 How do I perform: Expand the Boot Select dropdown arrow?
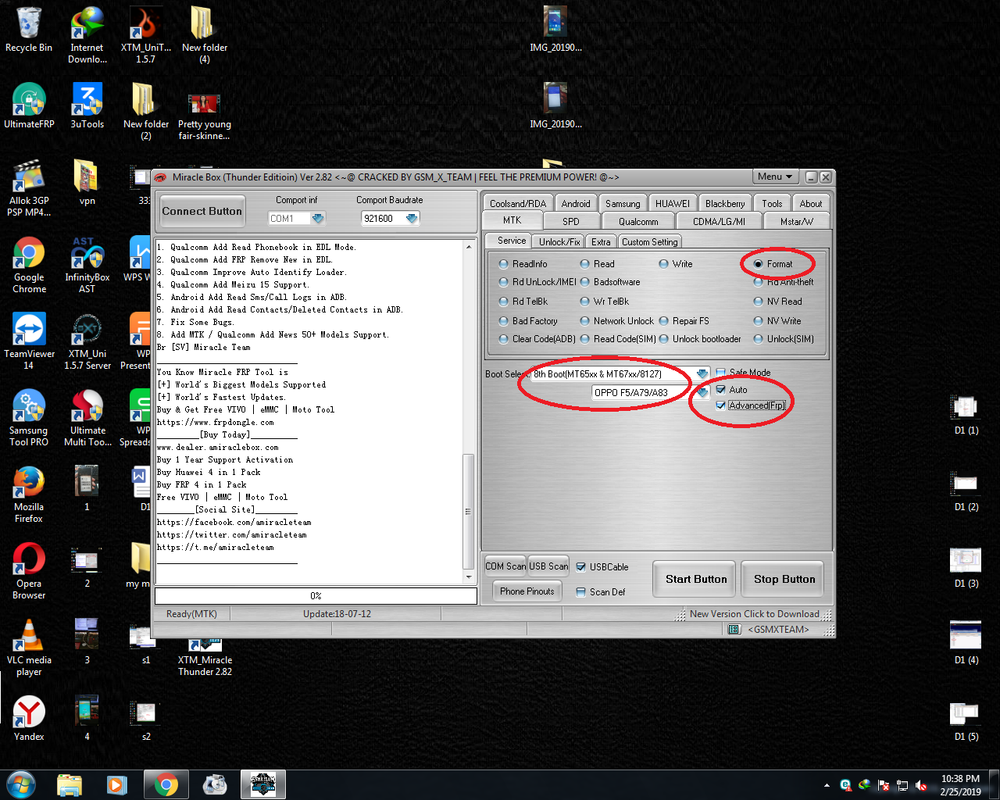702,374
